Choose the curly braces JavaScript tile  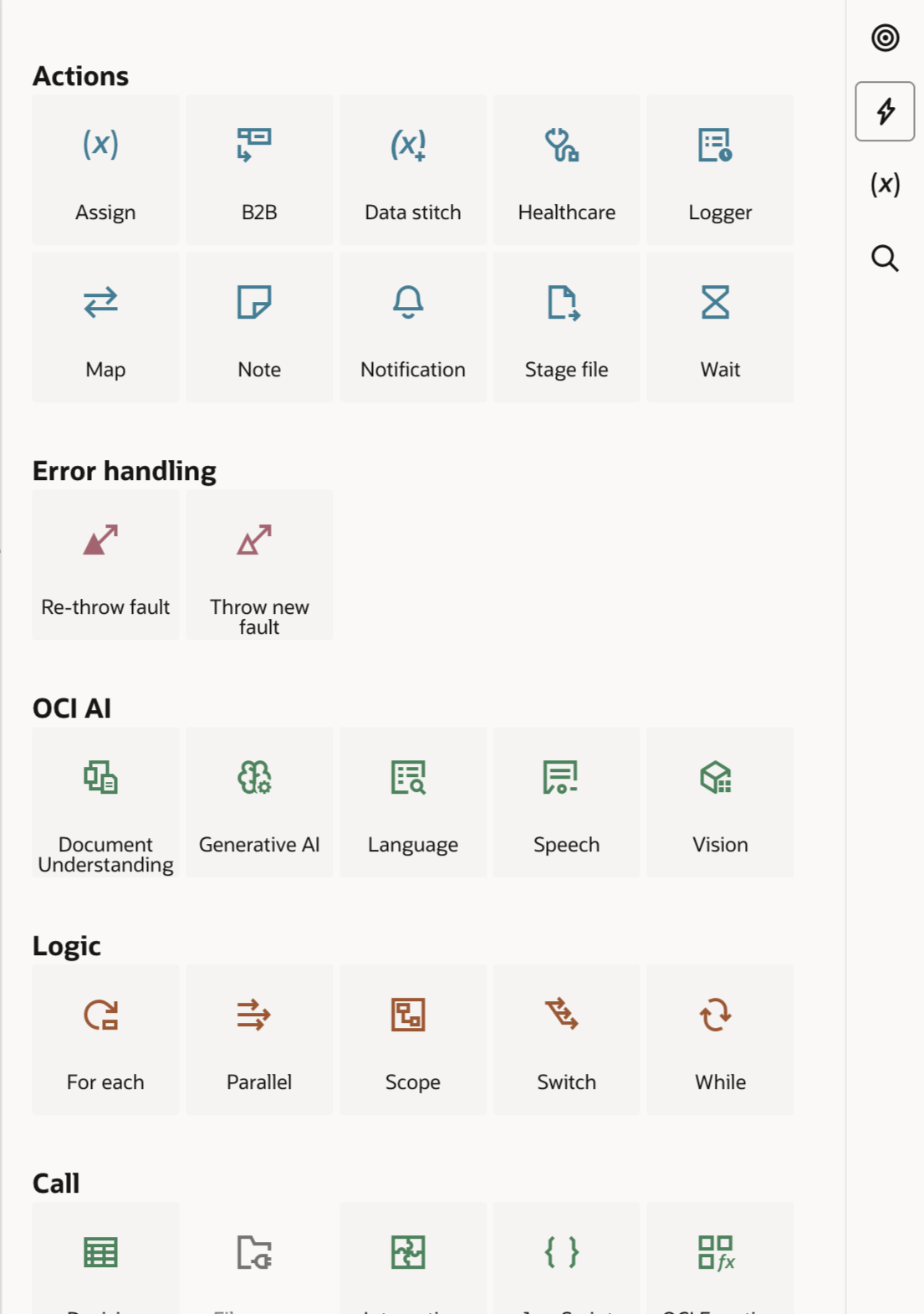(566, 1258)
